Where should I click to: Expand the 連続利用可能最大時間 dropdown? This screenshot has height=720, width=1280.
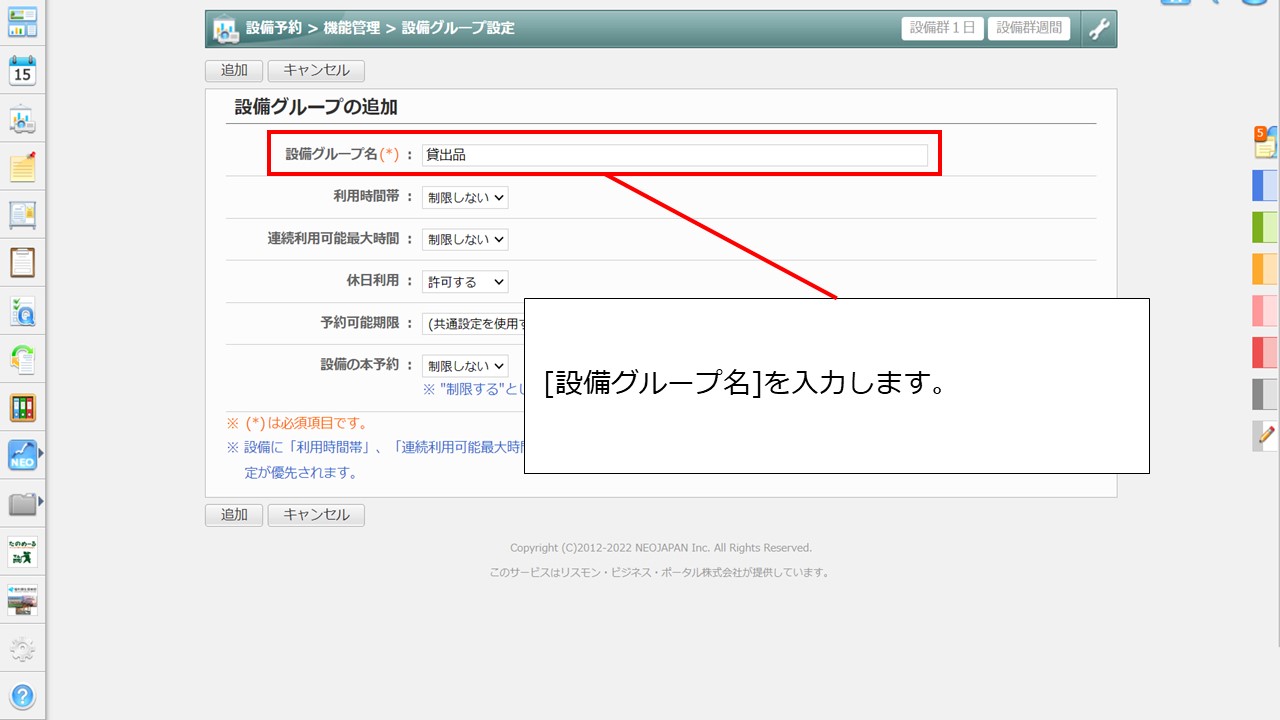(465, 240)
